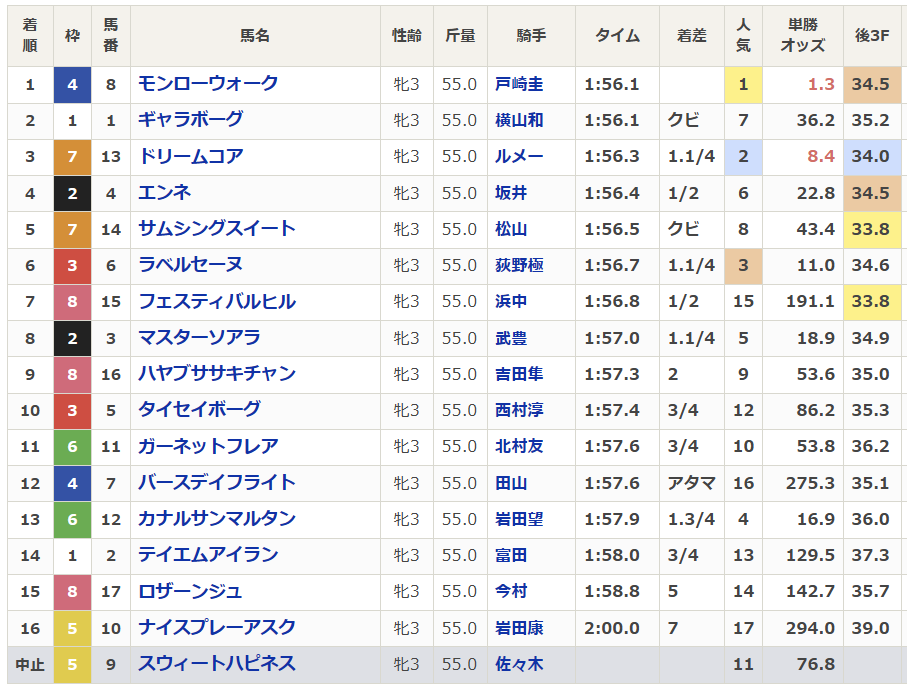The width and height of the screenshot is (907, 684).
Task: Select horse number 17 cell
Action: click(111, 591)
